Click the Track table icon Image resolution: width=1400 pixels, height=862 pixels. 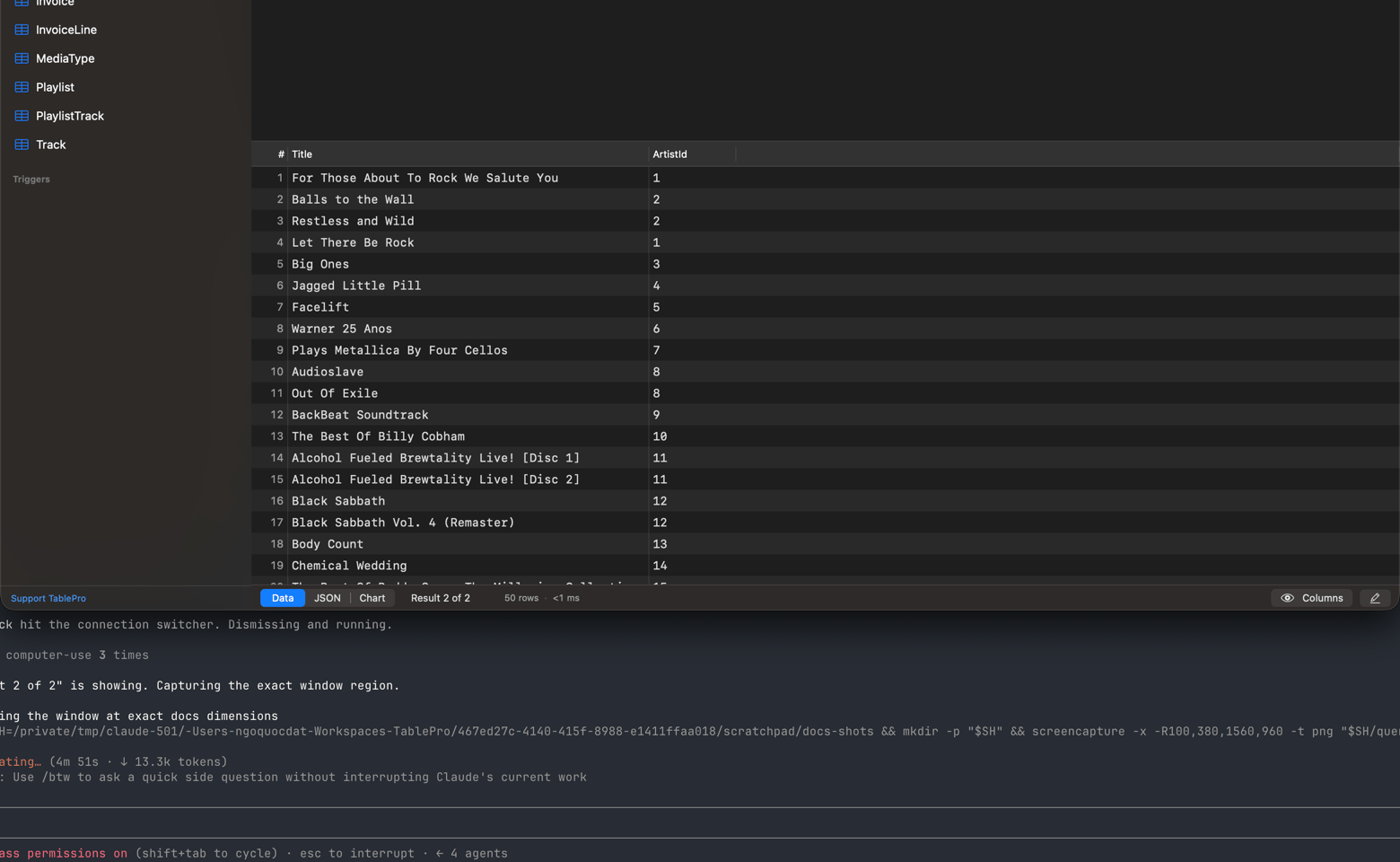pos(22,145)
